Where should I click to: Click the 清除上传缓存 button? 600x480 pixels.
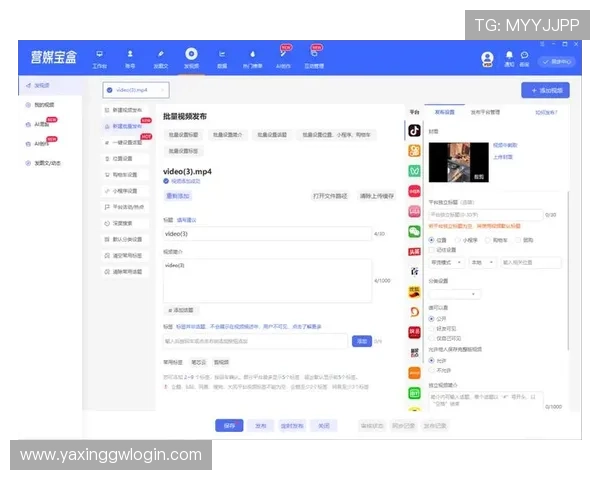(377, 196)
